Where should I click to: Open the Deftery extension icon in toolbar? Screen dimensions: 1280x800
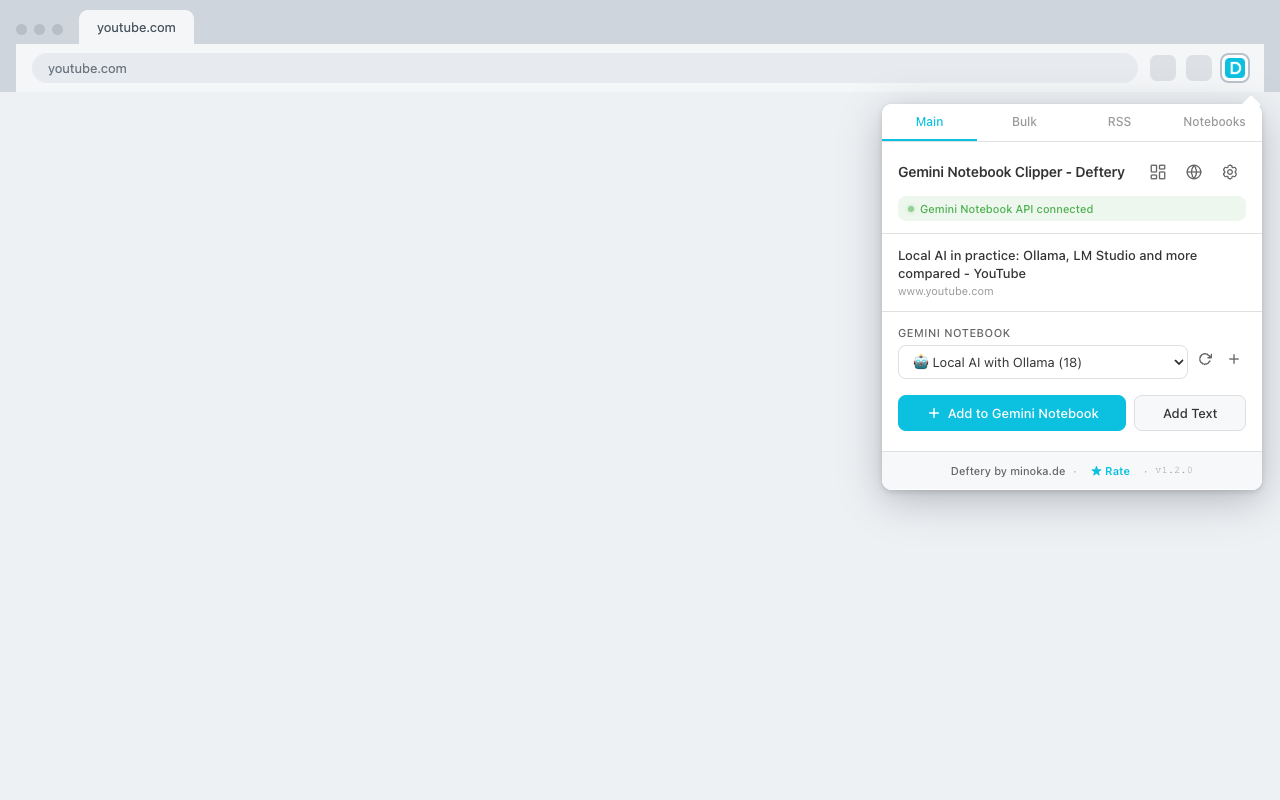pos(1235,68)
